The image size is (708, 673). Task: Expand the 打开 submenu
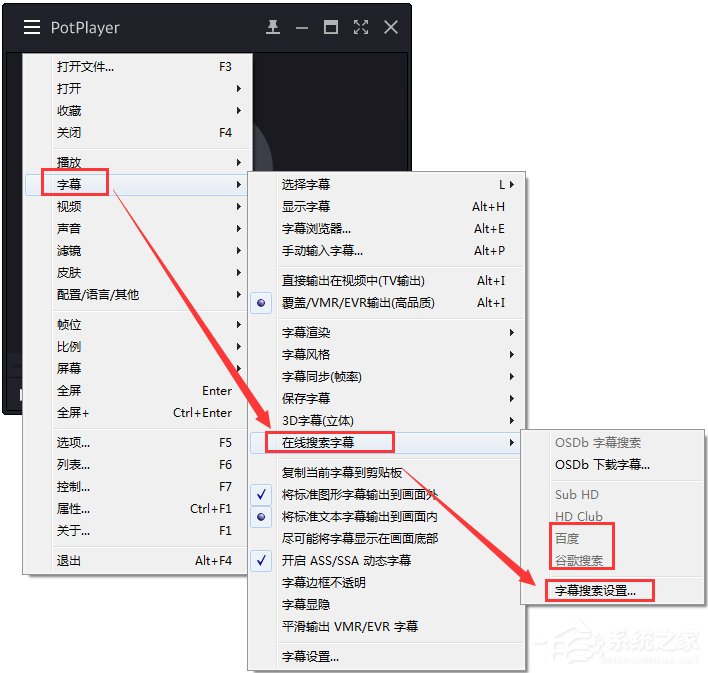point(136,89)
